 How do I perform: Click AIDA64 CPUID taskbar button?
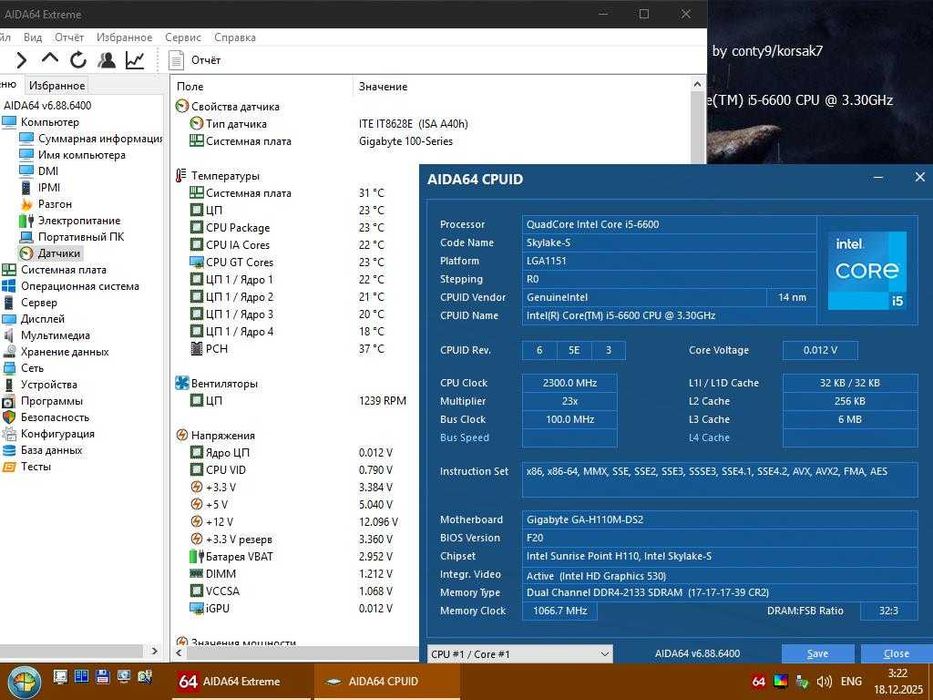pyautogui.click(x=386, y=682)
